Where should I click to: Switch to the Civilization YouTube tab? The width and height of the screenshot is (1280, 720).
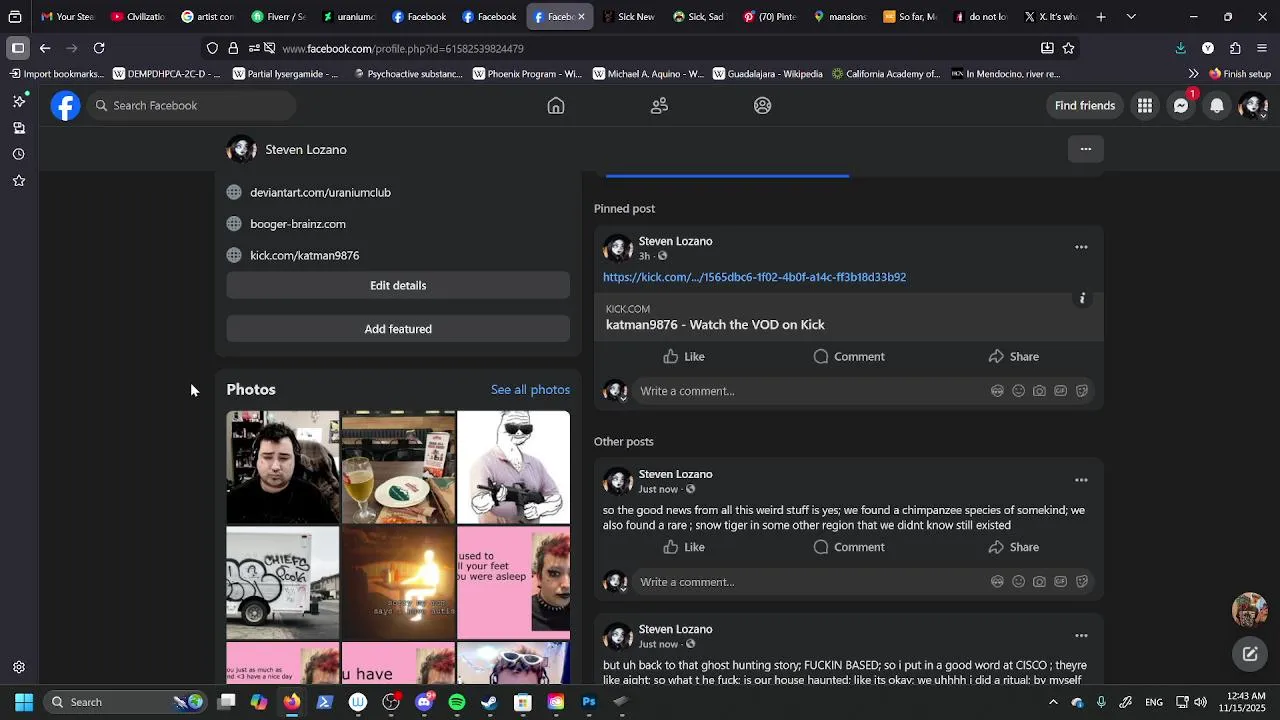point(138,17)
